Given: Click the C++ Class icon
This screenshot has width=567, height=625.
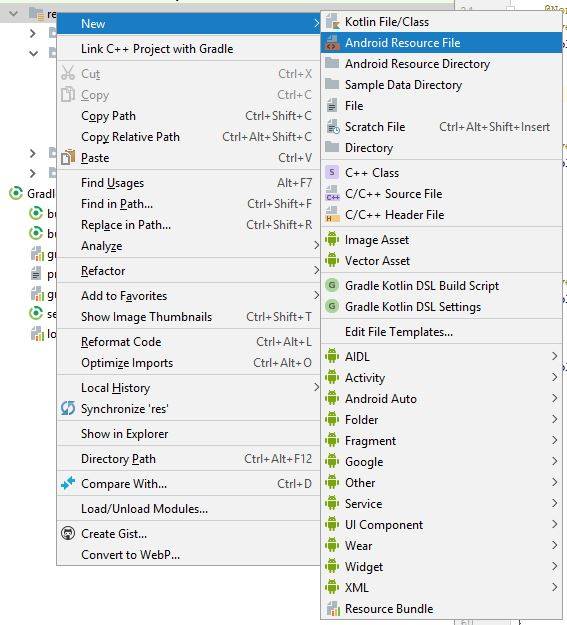Looking at the screenshot, I should pos(332,173).
